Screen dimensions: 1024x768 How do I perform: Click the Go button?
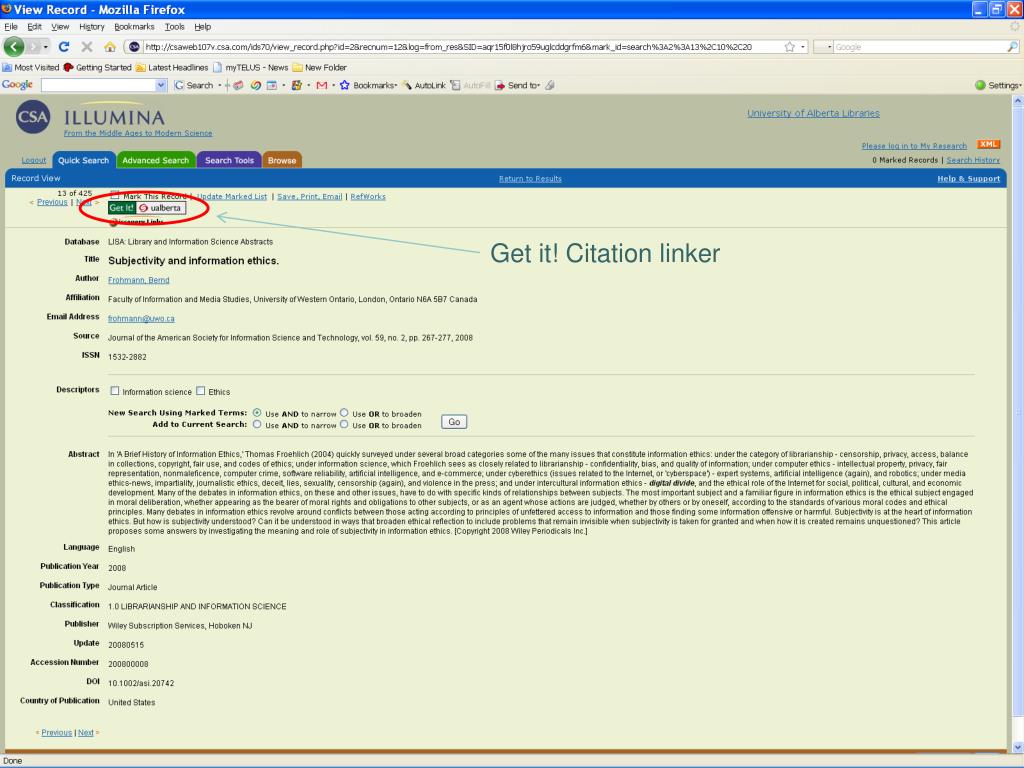[x=454, y=422]
